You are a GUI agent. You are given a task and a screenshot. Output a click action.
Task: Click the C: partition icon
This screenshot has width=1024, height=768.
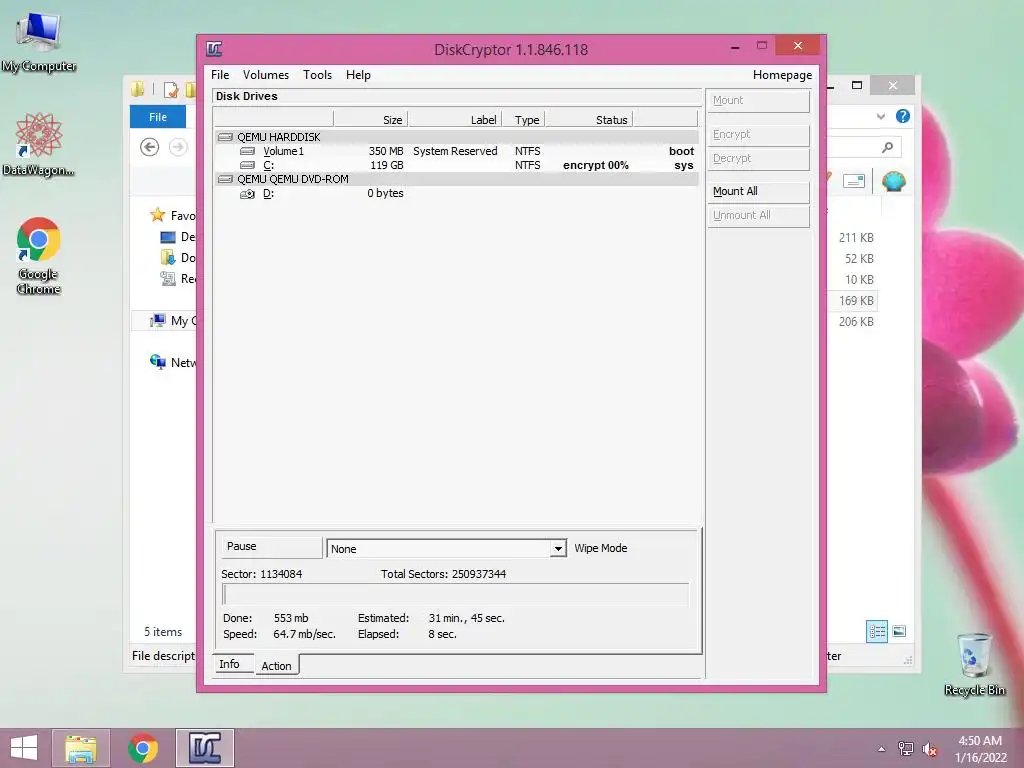[x=248, y=165]
